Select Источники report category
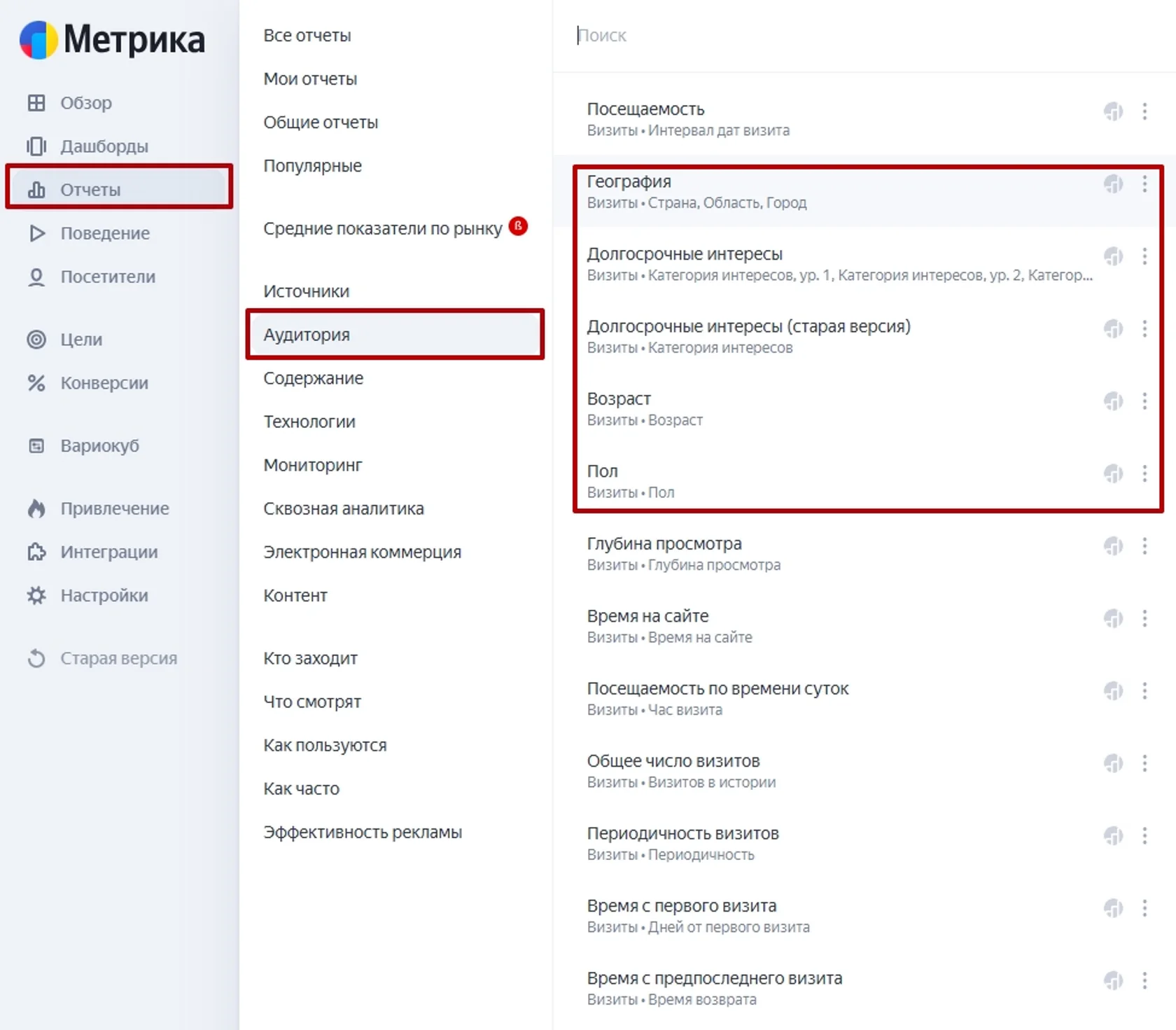1176x1030 pixels. coord(307,291)
